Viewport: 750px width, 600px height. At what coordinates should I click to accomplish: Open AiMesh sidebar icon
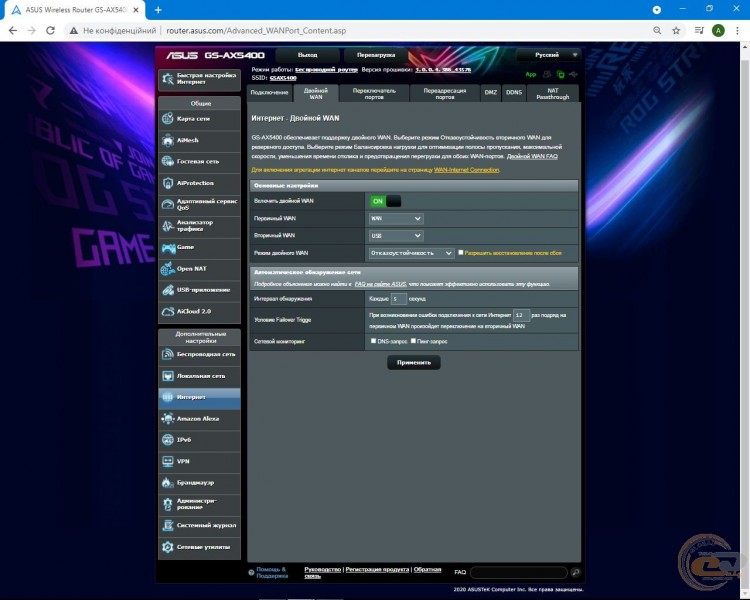coord(167,140)
